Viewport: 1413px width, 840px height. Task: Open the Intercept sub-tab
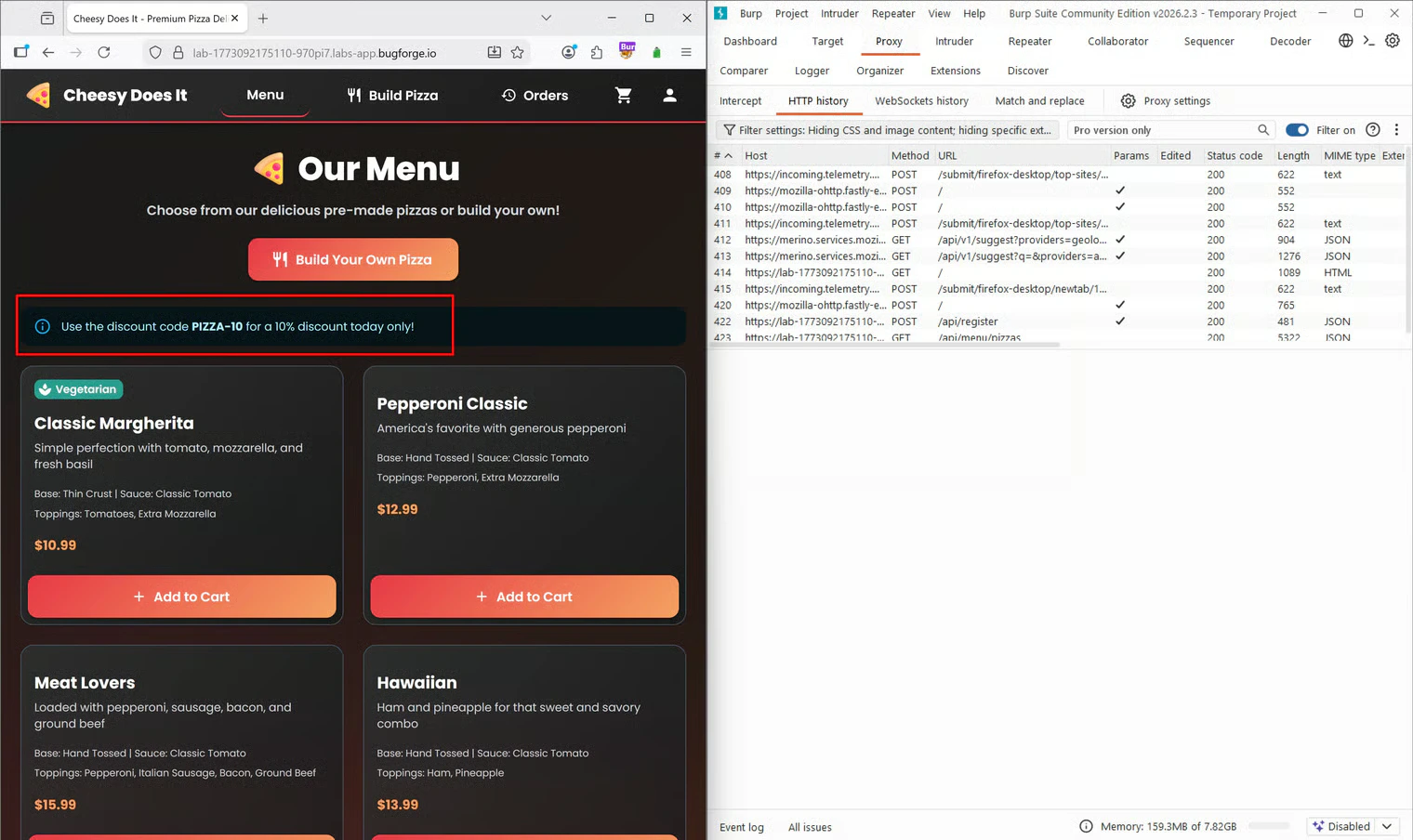(740, 100)
